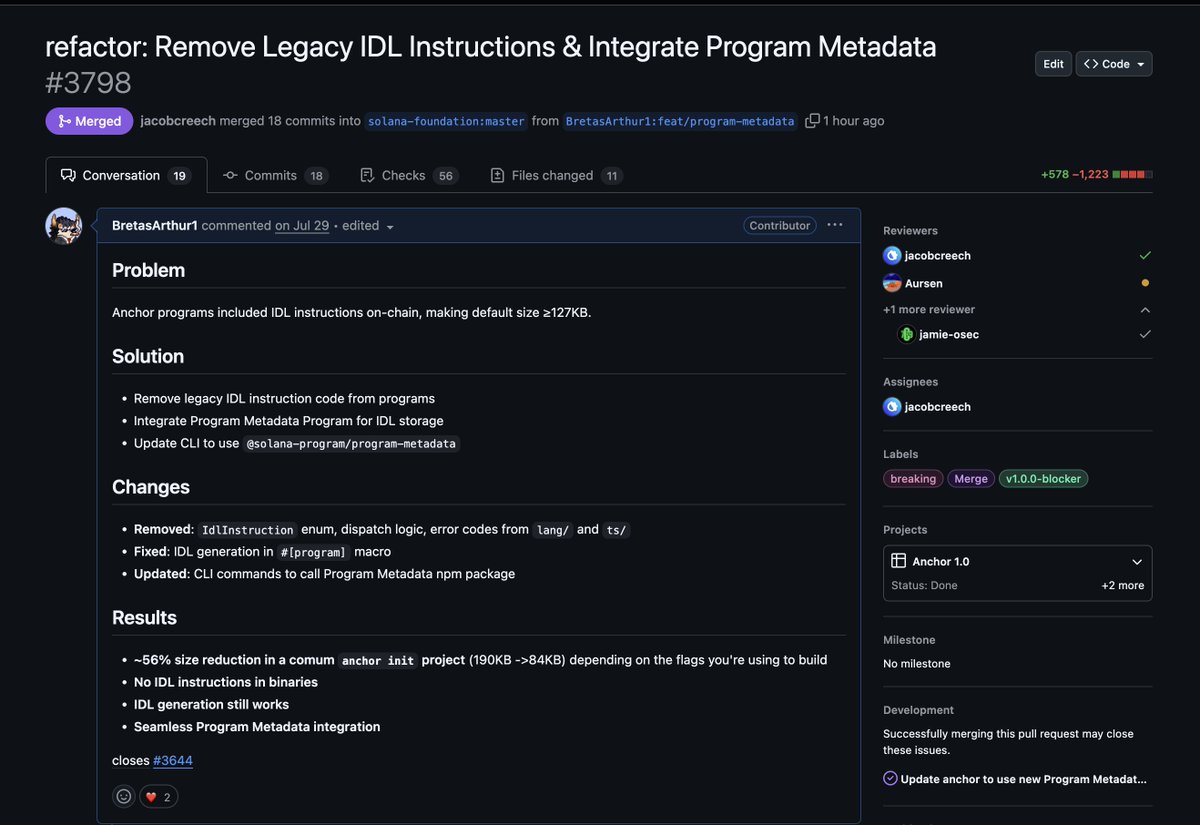Viewport: 1200px width, 825px height.
Task: Click jacobcreech's avatar under Assignees
Action: [x=892, y=407]
